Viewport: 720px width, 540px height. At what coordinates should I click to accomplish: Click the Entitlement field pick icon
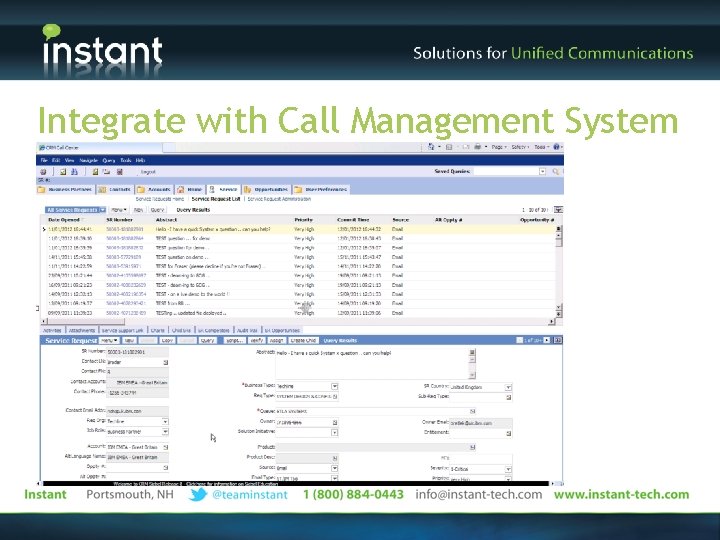[x=509, y=433]
